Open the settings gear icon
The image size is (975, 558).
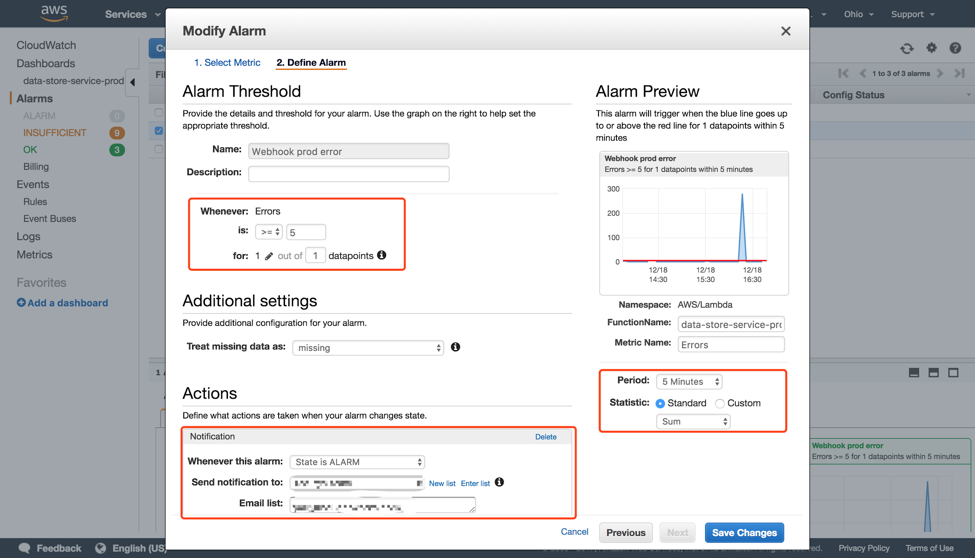(931, 48)
